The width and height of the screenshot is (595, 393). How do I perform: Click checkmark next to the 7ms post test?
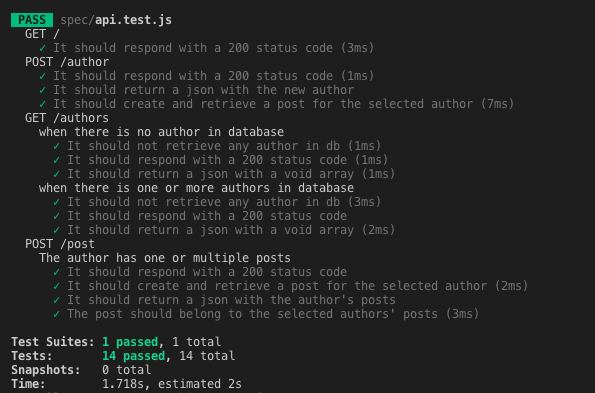42,104
